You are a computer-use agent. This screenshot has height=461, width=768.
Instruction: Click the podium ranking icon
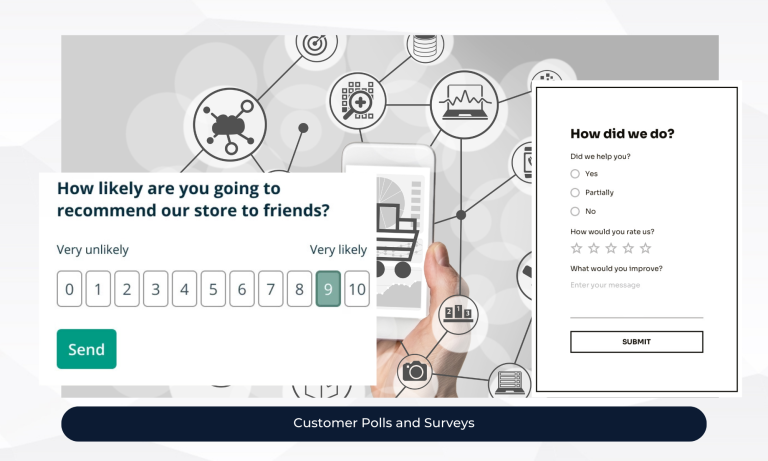pyautogui.click(x=460, y=315)
